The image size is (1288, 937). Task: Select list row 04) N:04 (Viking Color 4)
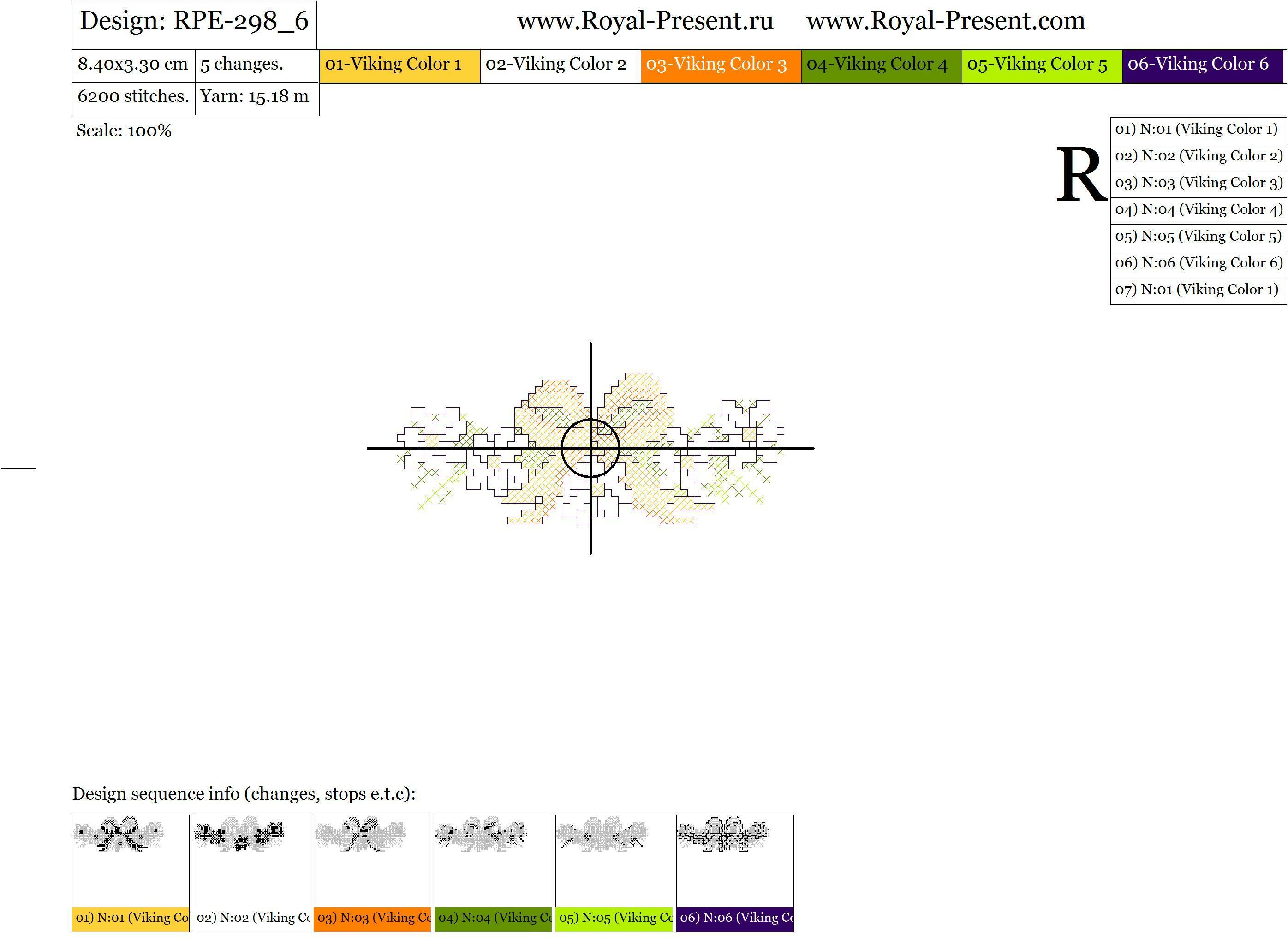click(x=1198, y=211)
